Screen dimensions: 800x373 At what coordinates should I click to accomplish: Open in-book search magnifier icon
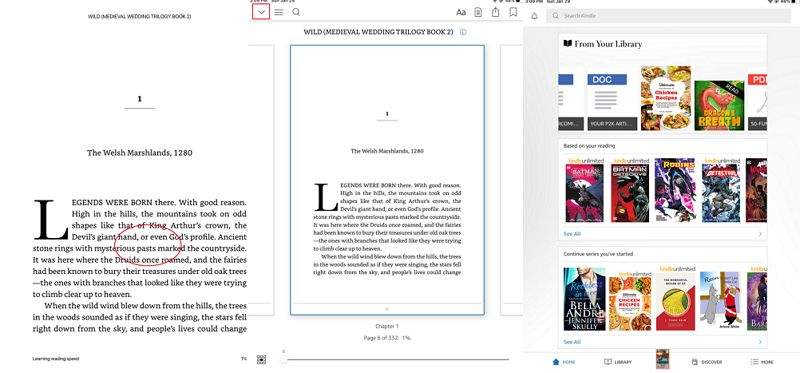pyautogui.click(x=296, y=12)
